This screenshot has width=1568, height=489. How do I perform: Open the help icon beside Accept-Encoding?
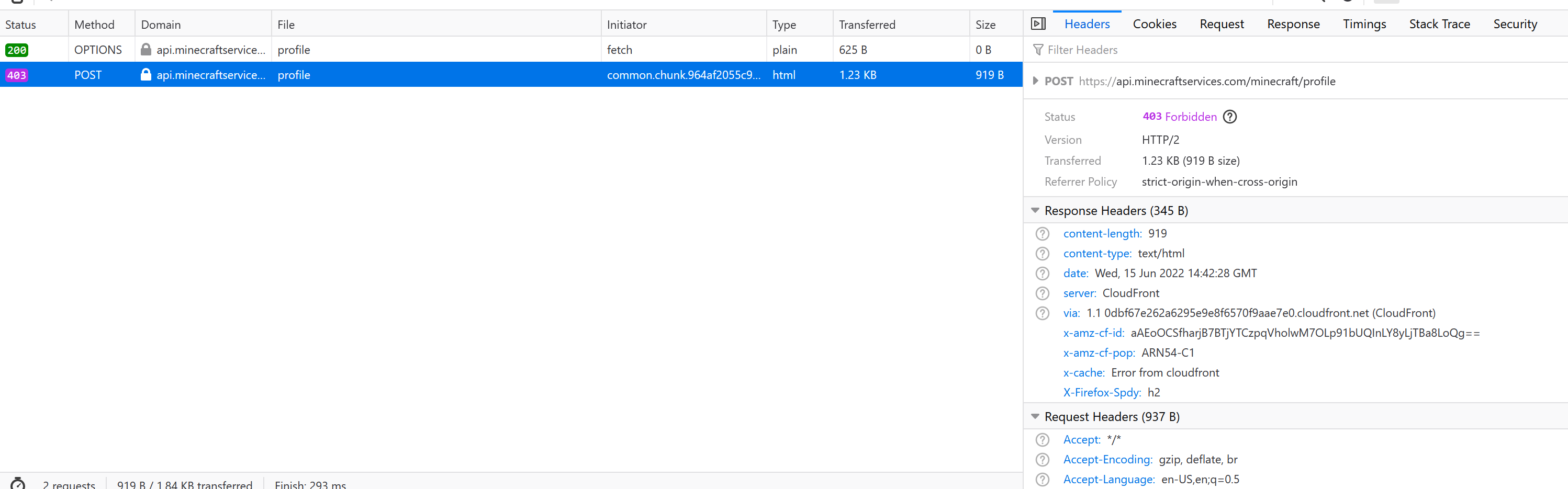coord(1043,460)
